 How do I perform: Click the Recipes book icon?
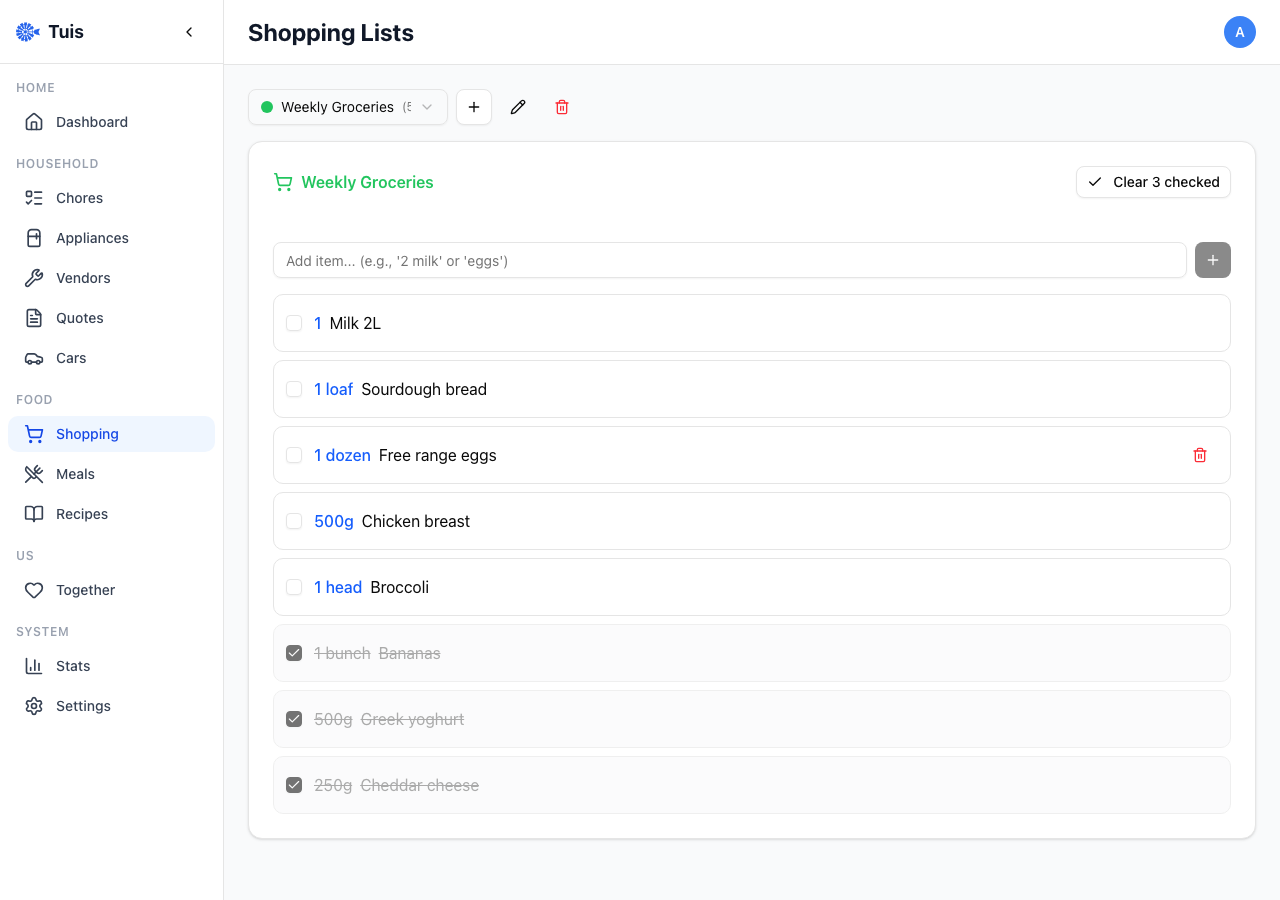click(34, 513)
